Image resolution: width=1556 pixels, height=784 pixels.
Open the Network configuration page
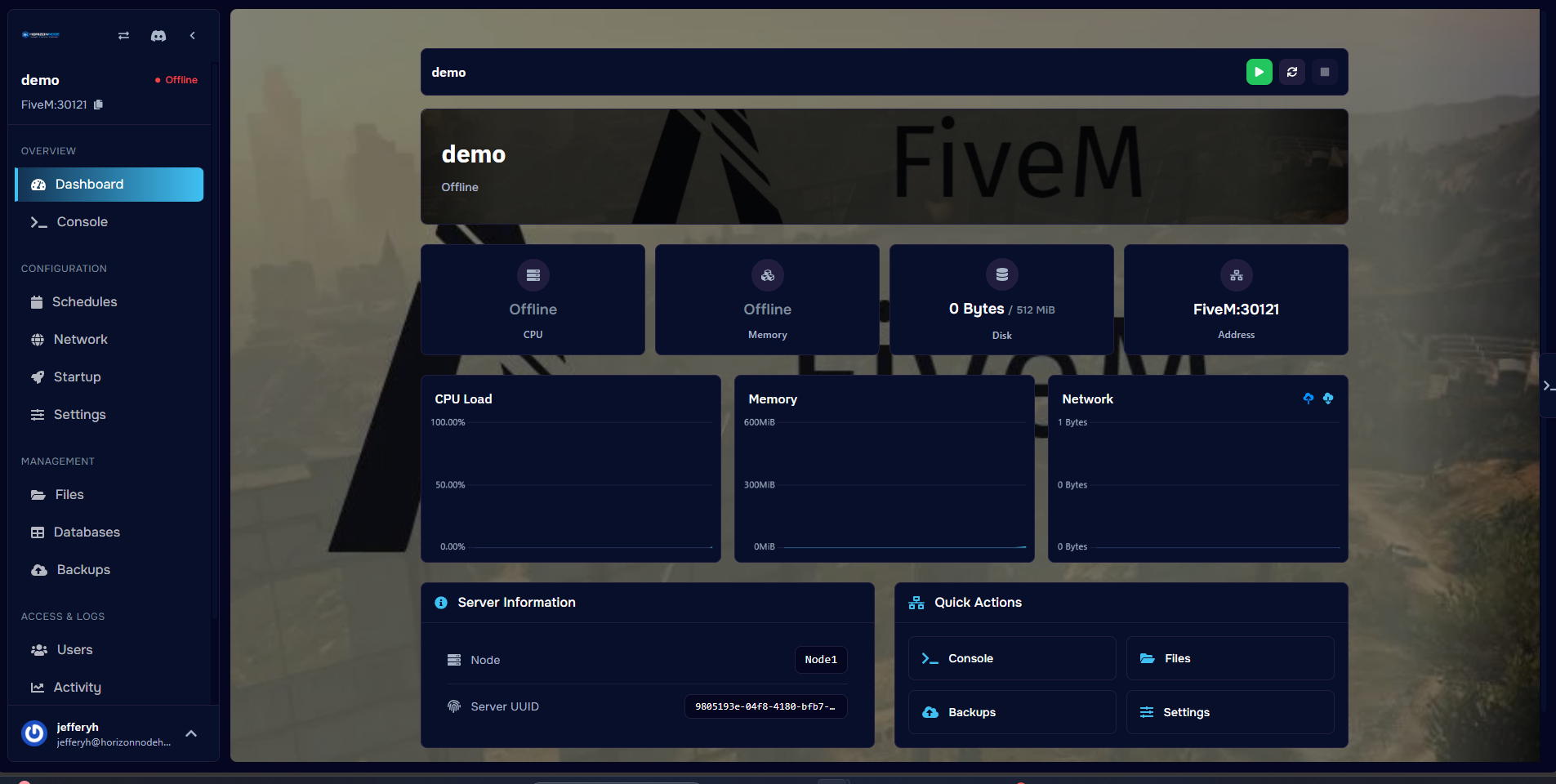click(x=109, y=340)
